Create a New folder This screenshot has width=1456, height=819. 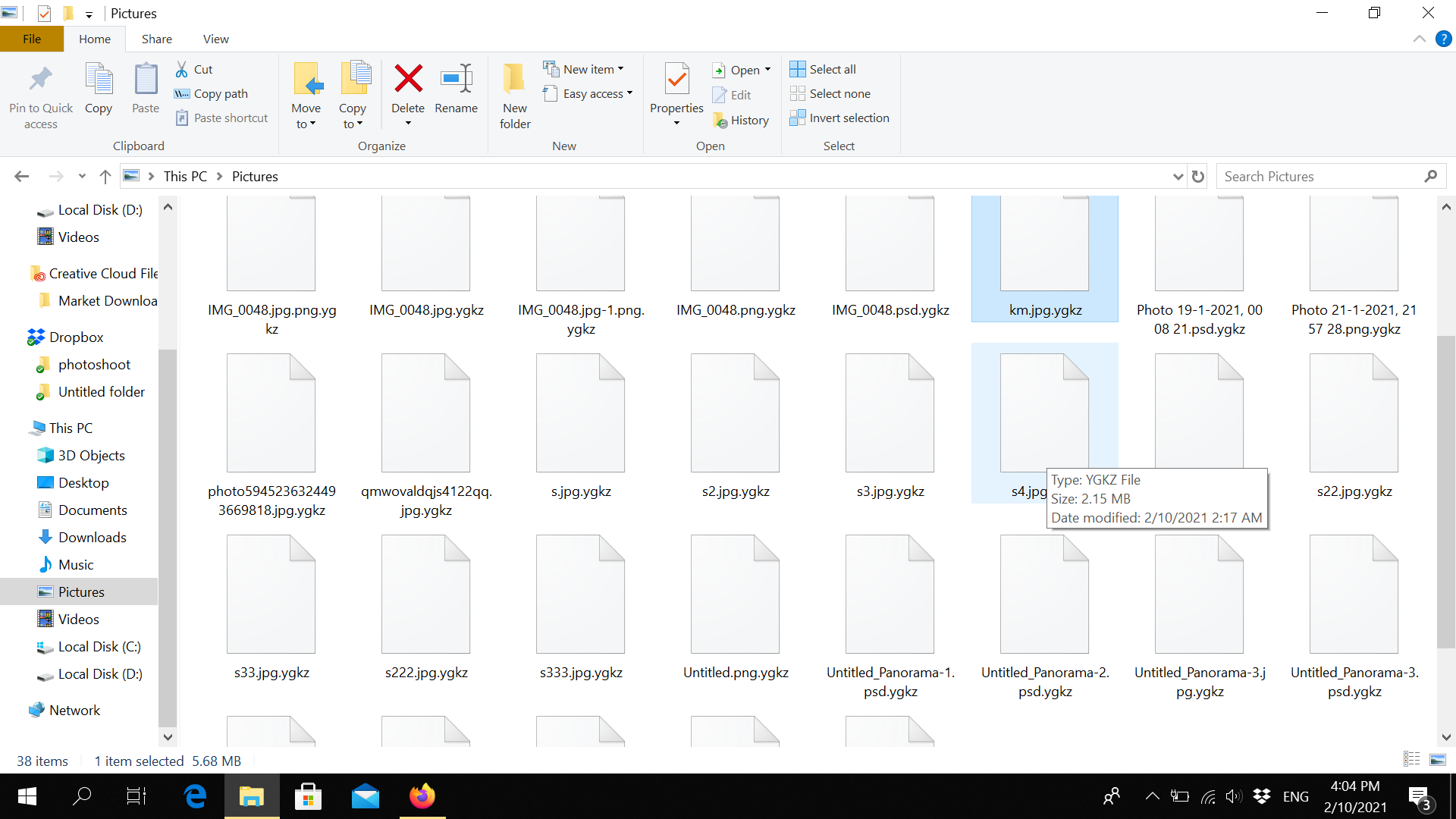pyautogui.click(x=514, y=94)
